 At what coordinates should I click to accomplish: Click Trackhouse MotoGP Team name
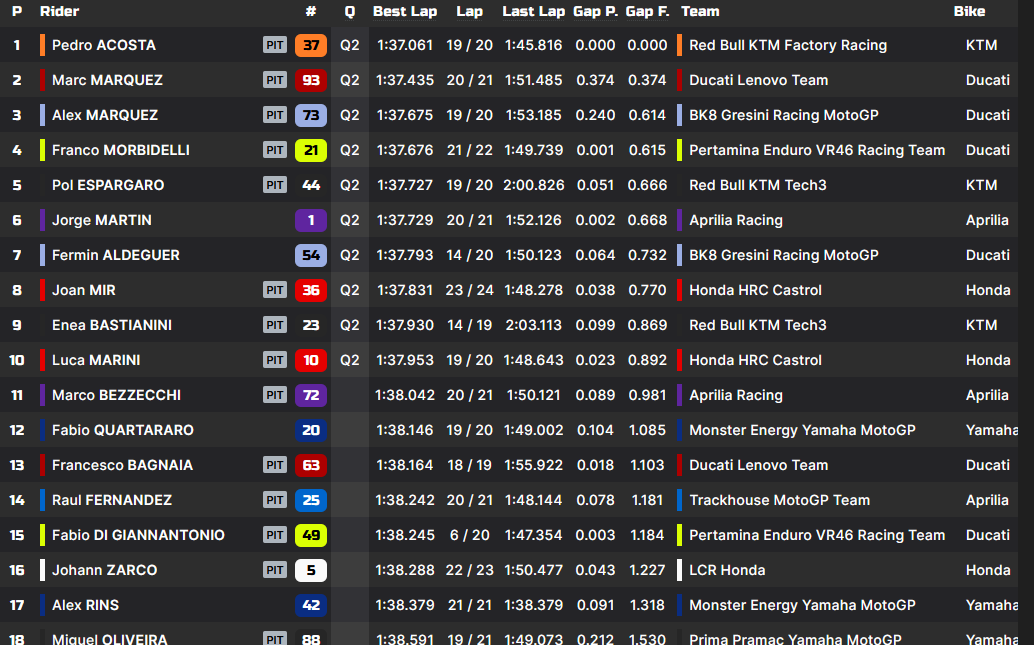tap(779, 499)
